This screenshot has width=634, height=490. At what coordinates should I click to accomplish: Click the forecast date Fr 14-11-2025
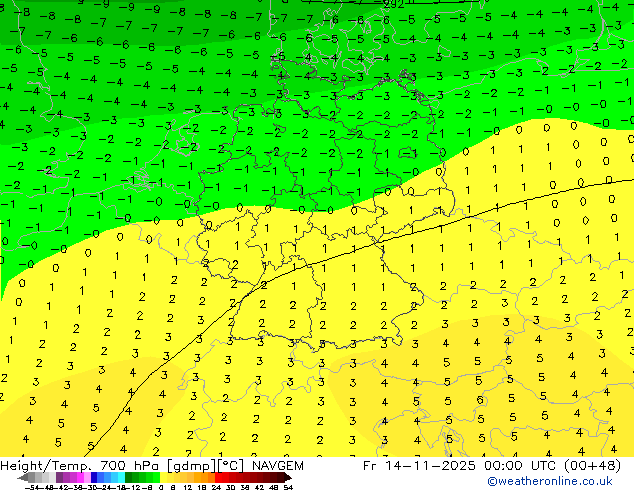(419, 466)
